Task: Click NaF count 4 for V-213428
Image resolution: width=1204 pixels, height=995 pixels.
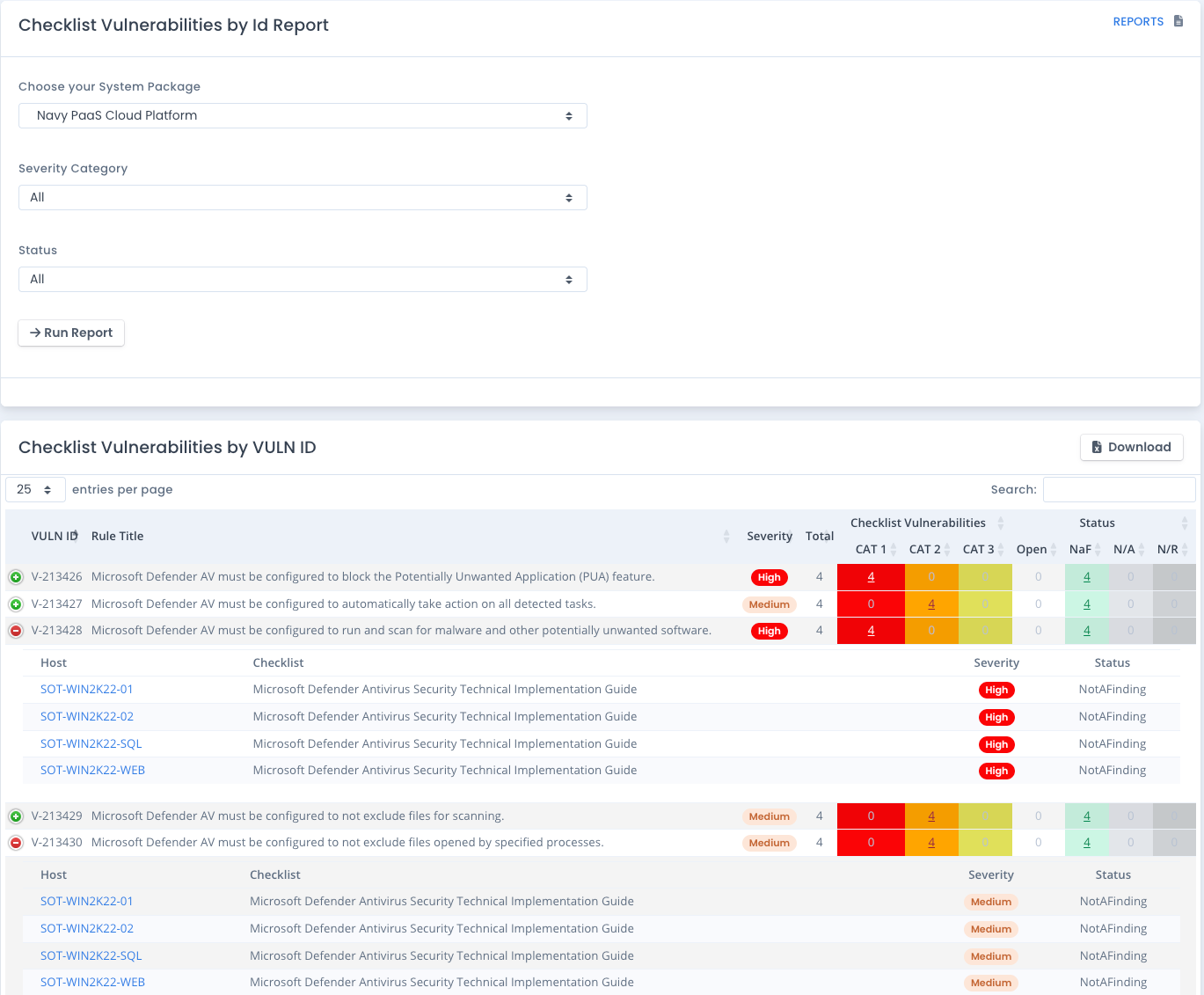Action: tap(1087, 631)
